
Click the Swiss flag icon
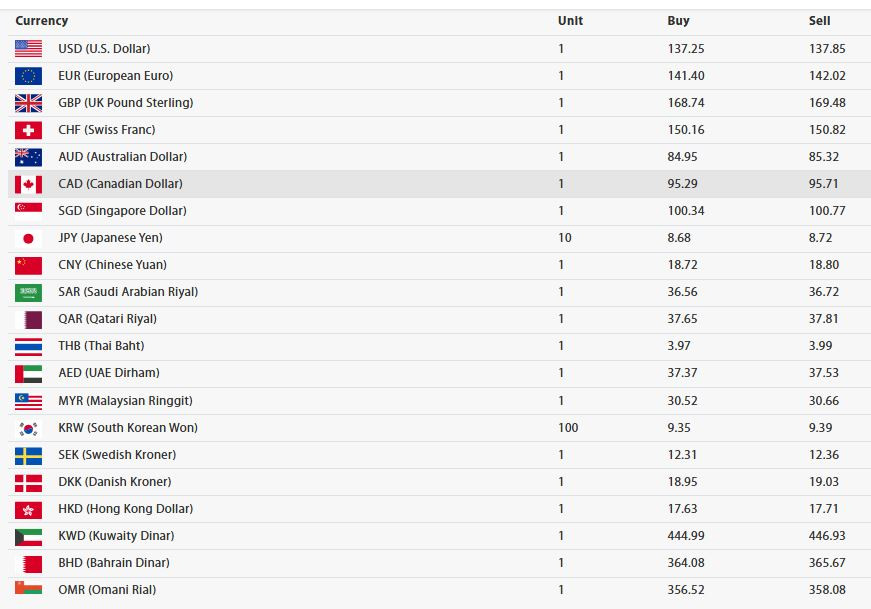coord(28,130)
